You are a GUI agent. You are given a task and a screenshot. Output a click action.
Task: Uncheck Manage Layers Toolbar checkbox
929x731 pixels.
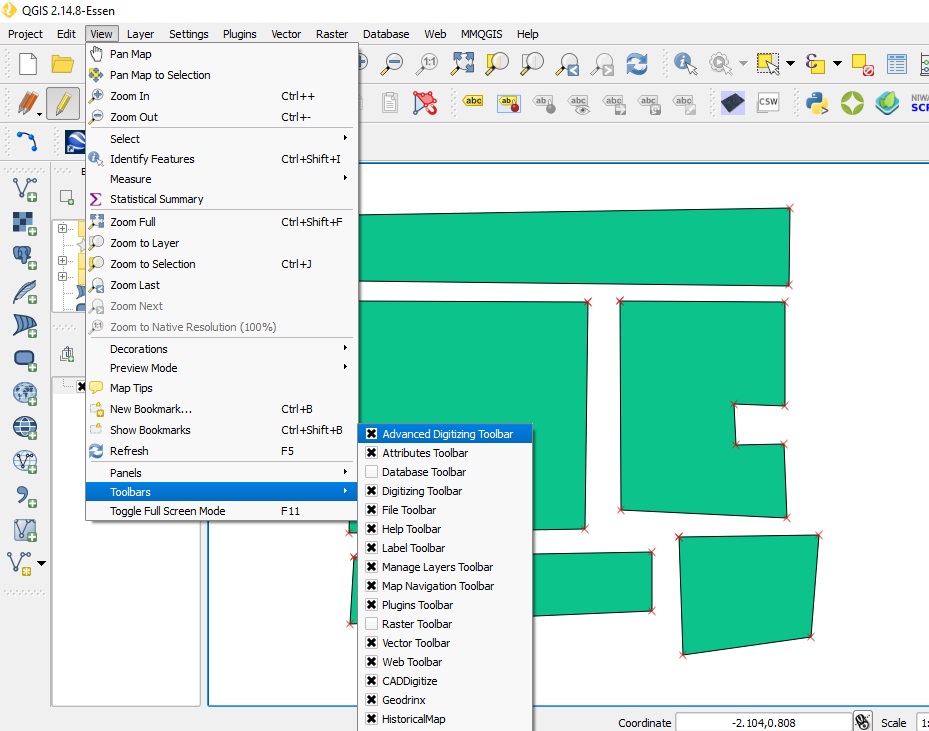pos(371,566)
